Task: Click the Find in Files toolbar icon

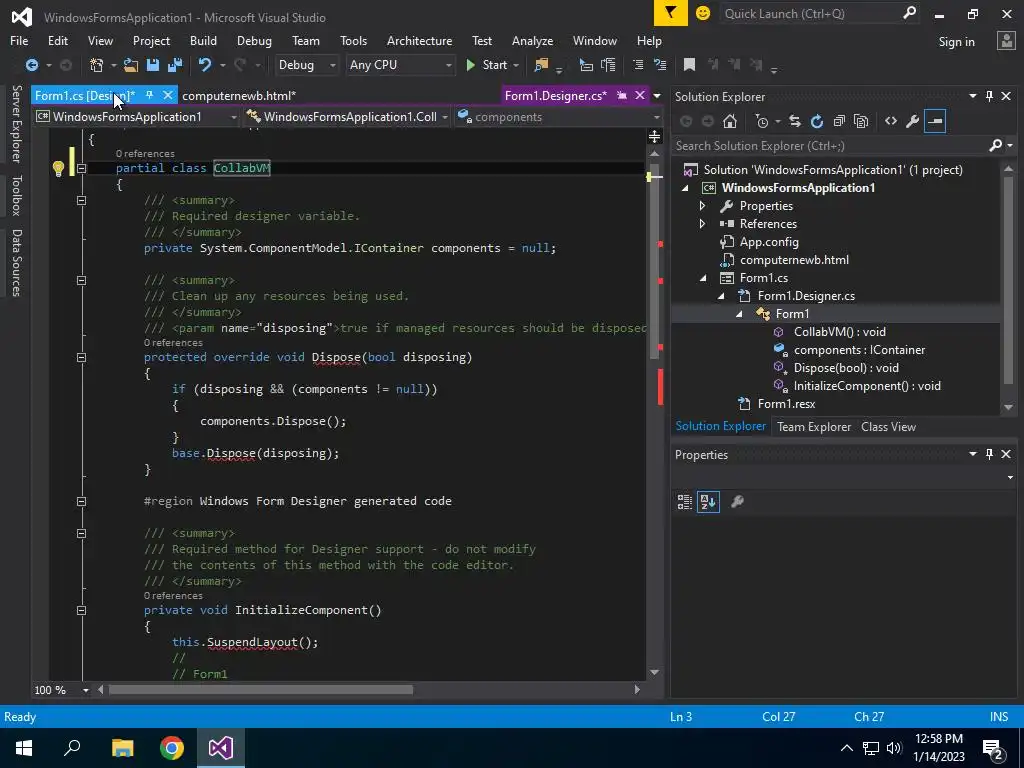Action: click(x=541, y=65)
